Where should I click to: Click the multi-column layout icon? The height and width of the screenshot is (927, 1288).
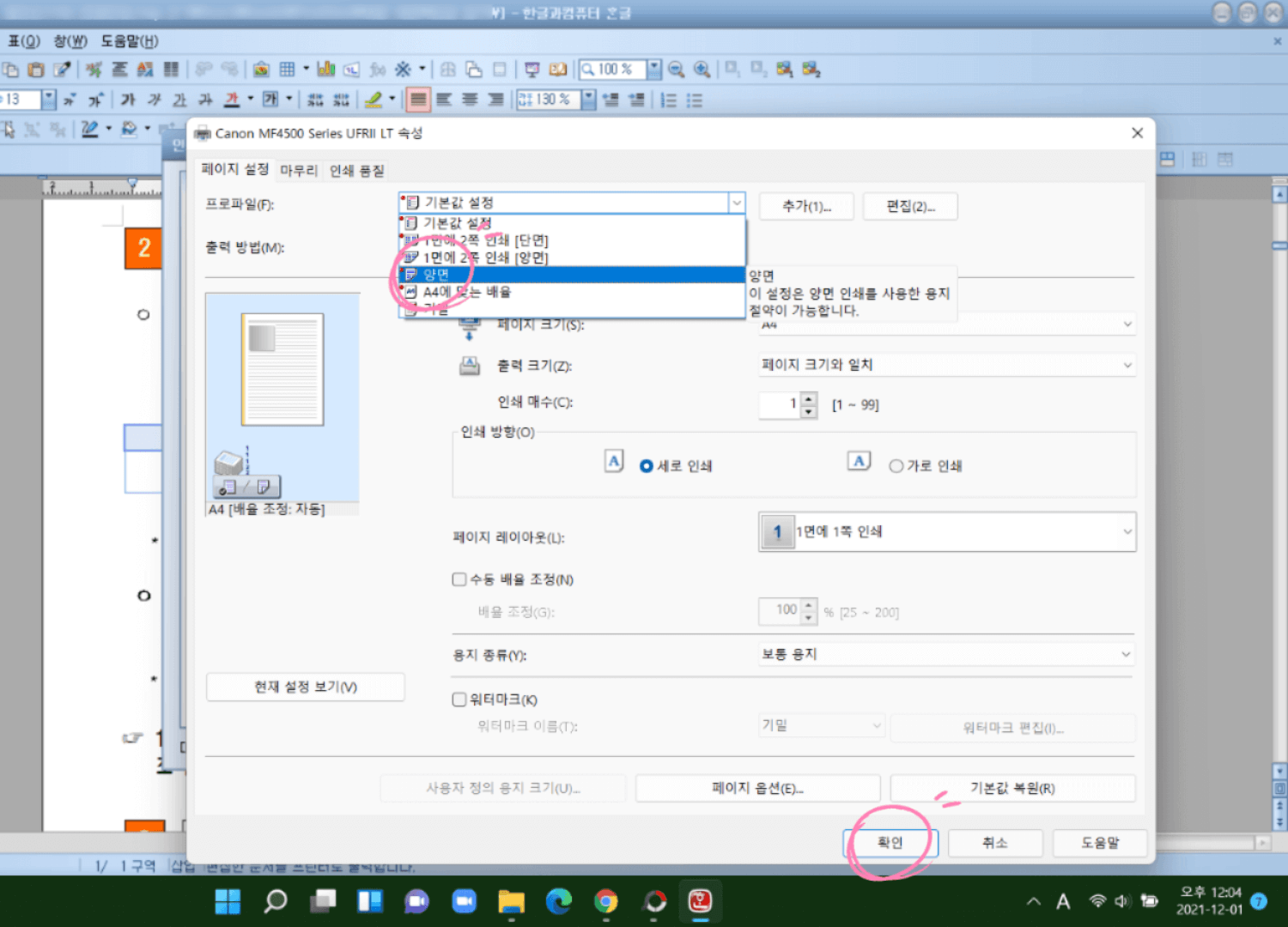point(171,70)
